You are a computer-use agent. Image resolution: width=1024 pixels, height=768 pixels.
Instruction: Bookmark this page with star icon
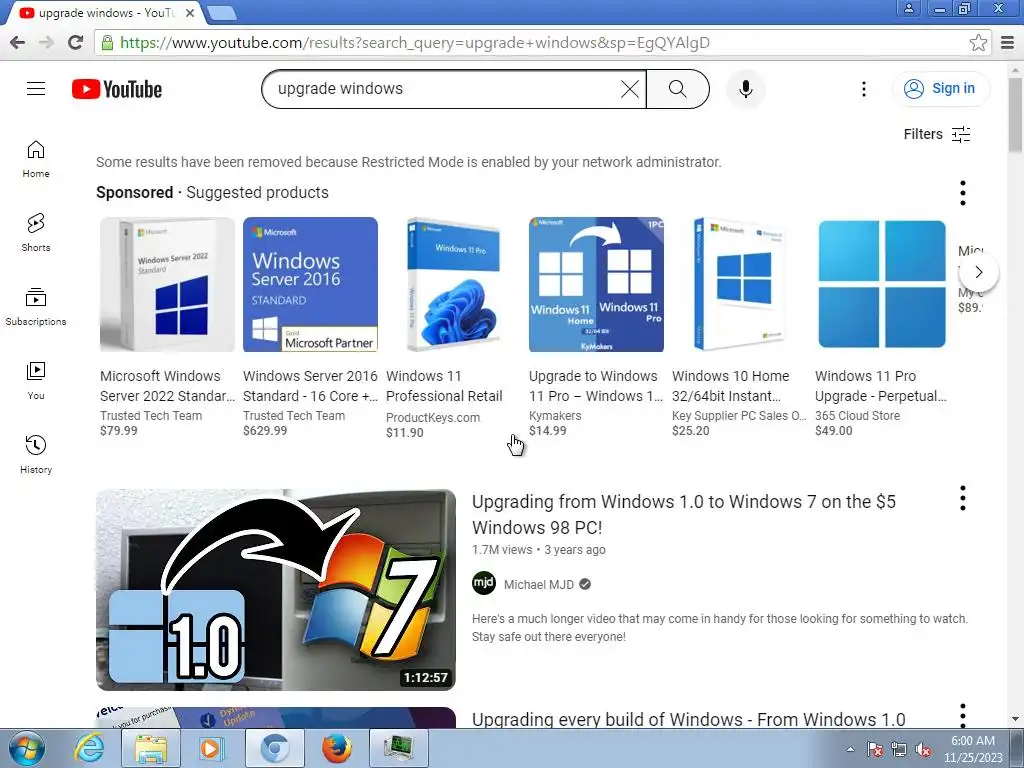point(978,42)
